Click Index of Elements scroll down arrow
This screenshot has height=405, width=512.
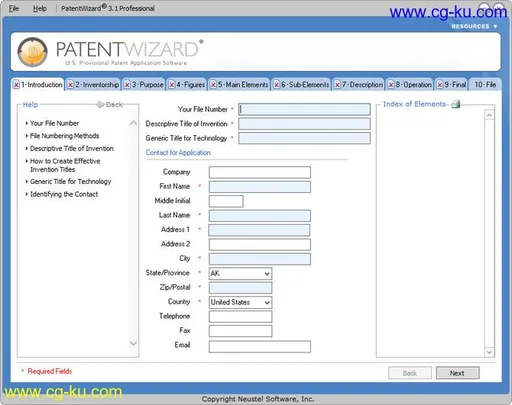489,352
